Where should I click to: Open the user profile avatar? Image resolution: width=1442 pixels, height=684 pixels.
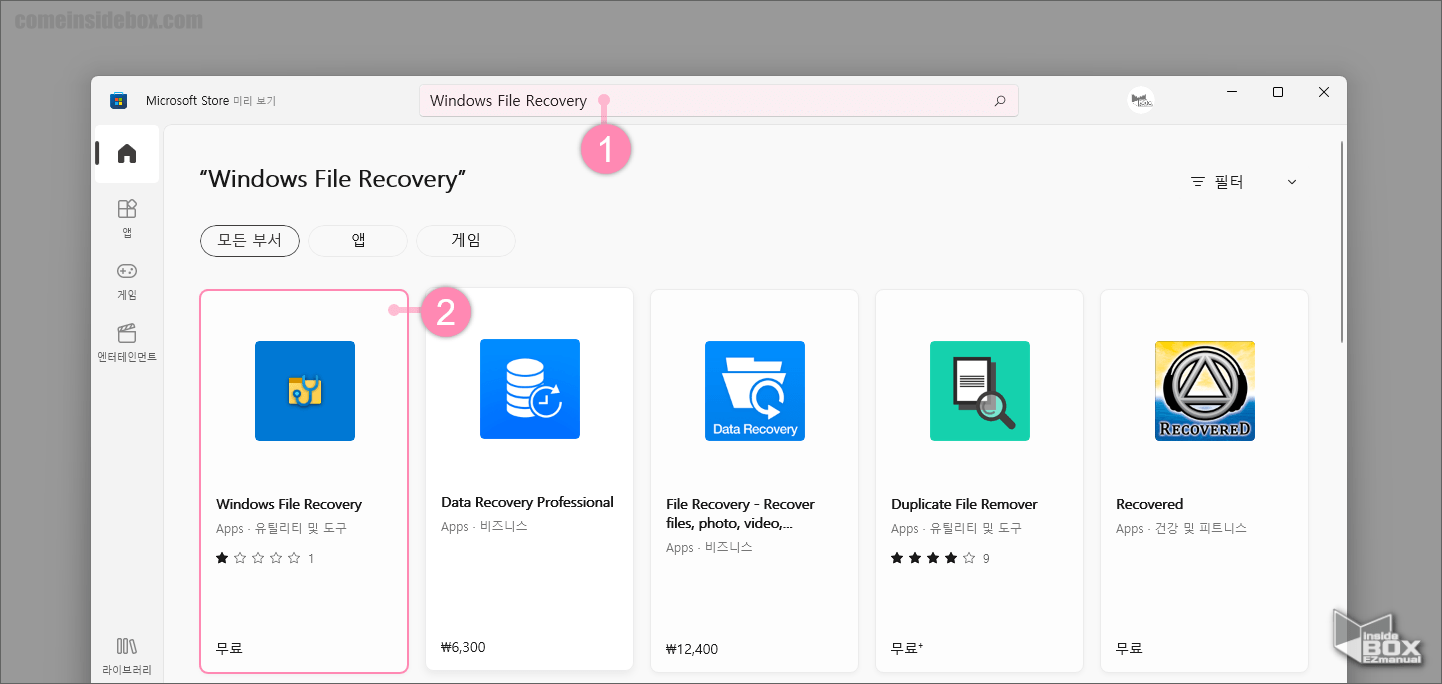tap(1141, 100)
